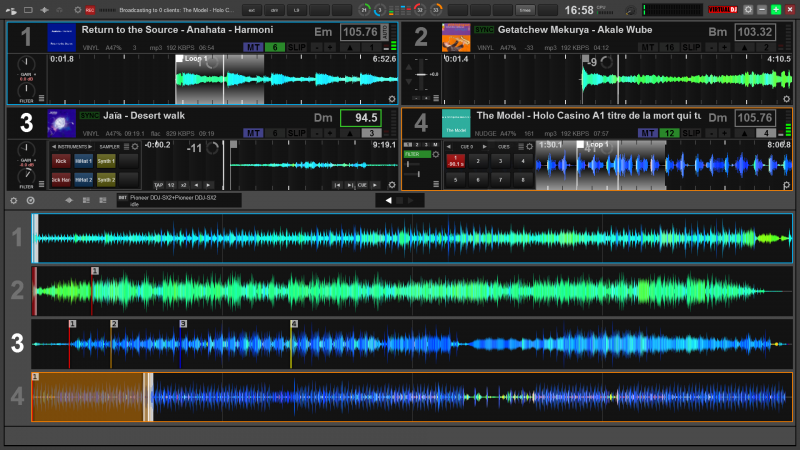The image size is (800, 450).
Task: Toggle AUTO beside deck 1 BPM
Action: [385, 32]
